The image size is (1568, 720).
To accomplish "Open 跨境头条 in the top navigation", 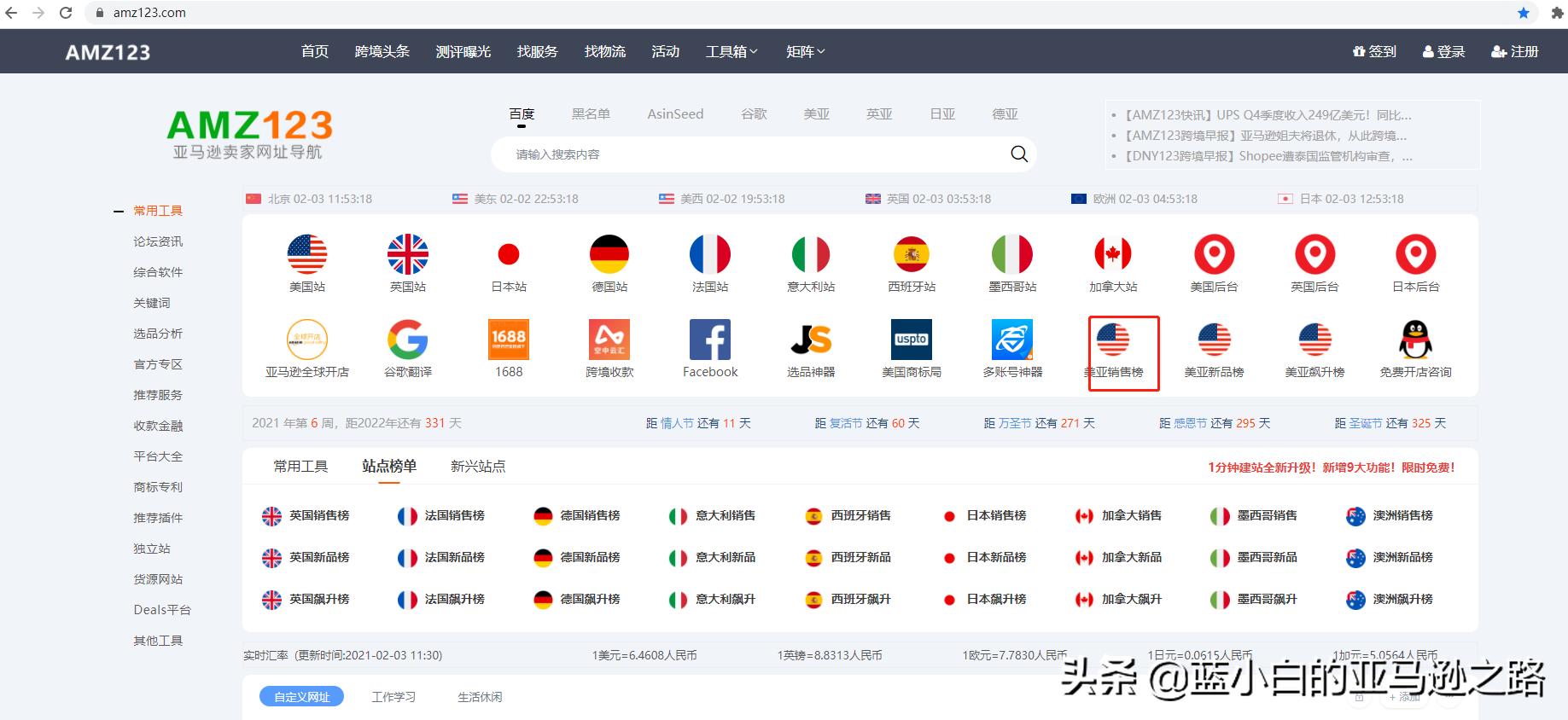I will 382,51.
